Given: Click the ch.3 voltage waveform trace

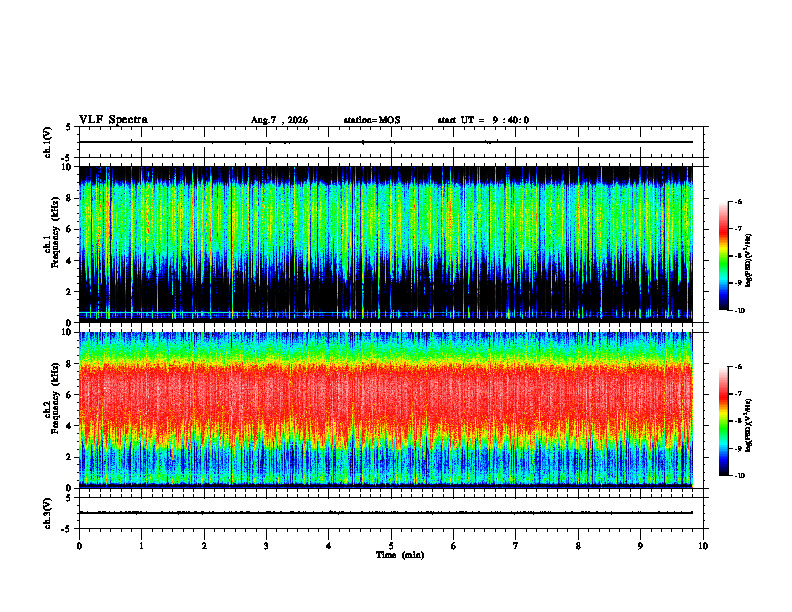Looking at the screenshot, I should click(386, 513).
